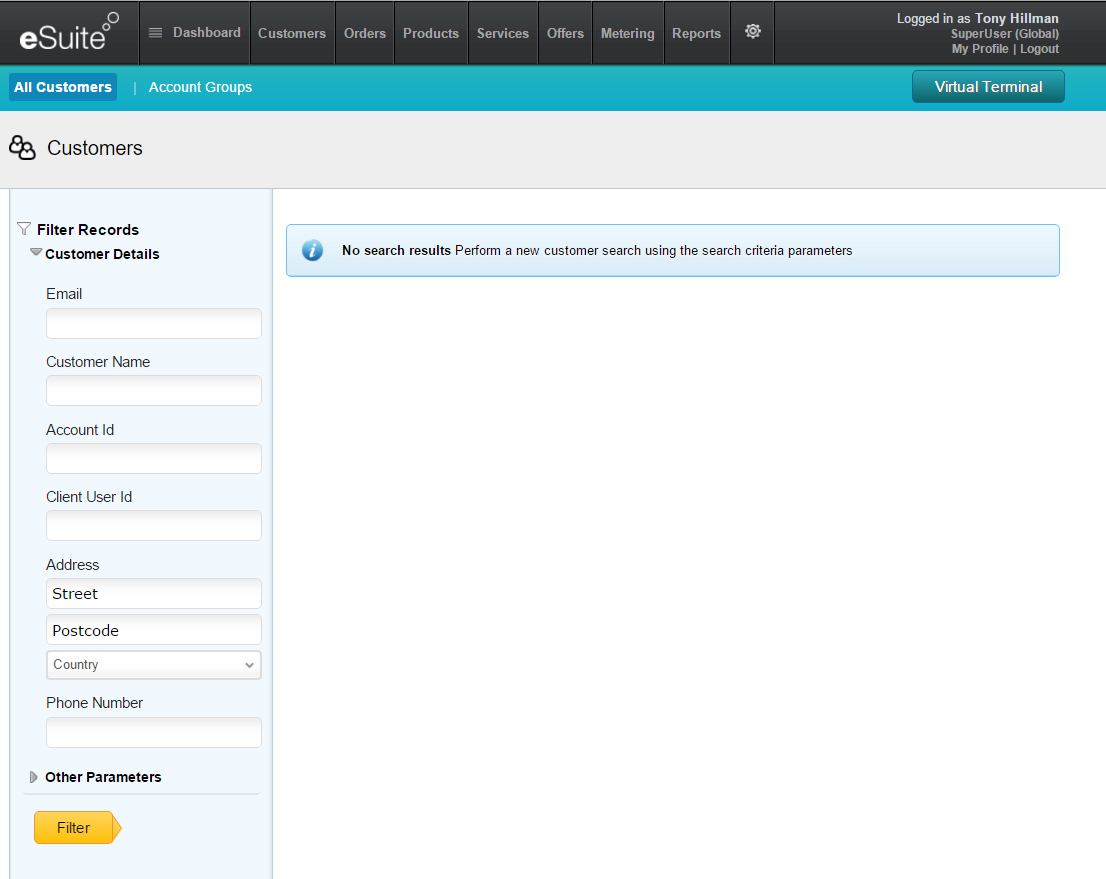Open the Country dropdown

[154, 665]
